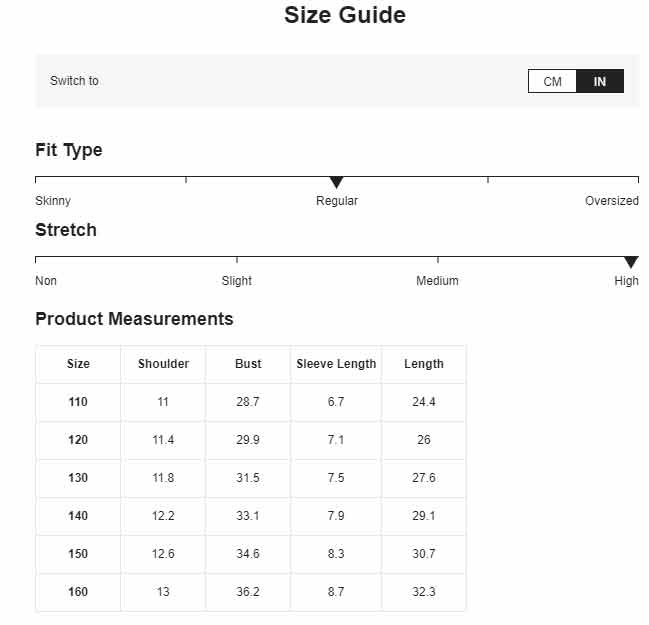Viewport: 649px width, 625px height.
Task: Click the Size Guide heading
Action: (345, 15)
